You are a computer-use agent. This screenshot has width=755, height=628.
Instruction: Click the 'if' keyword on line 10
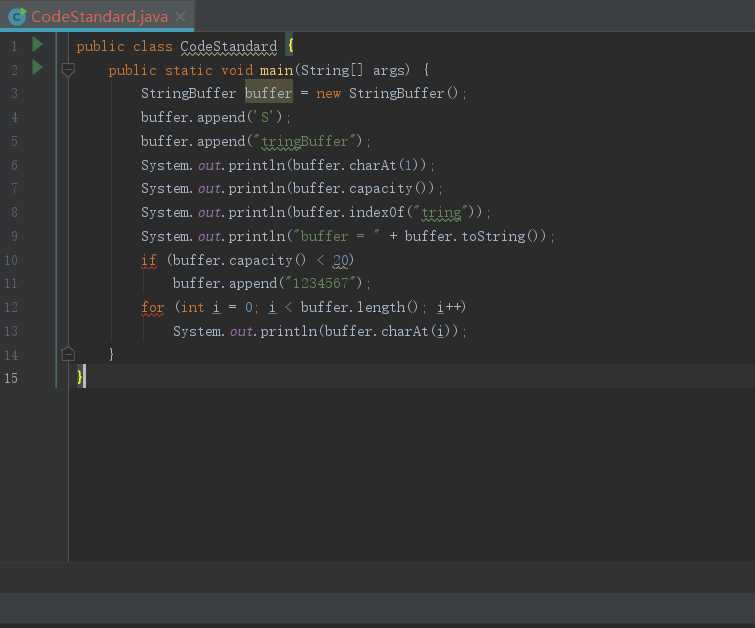click(149, 261)
